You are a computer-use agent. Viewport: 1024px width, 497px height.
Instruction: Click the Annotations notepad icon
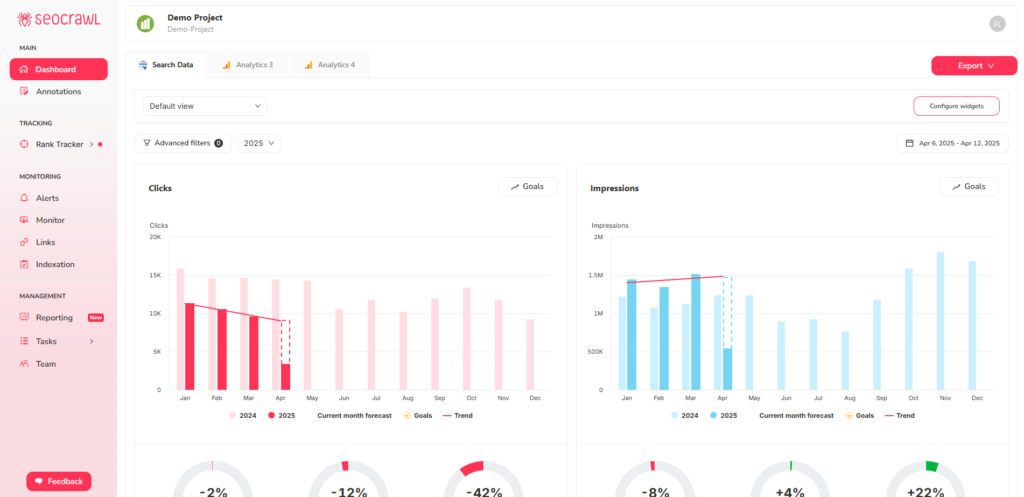click(24, 91)
